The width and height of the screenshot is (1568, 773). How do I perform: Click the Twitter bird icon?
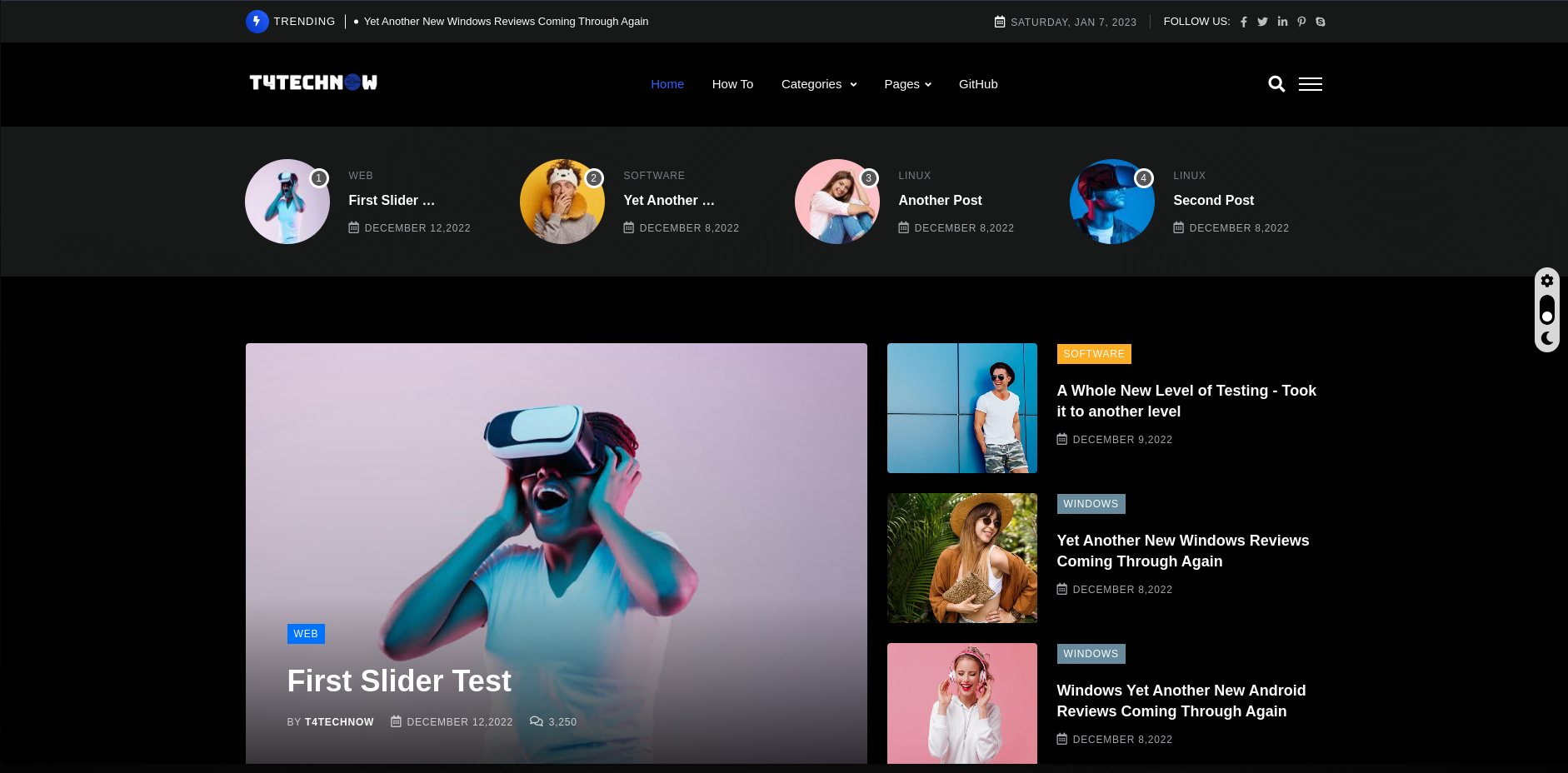[1262, 22]
